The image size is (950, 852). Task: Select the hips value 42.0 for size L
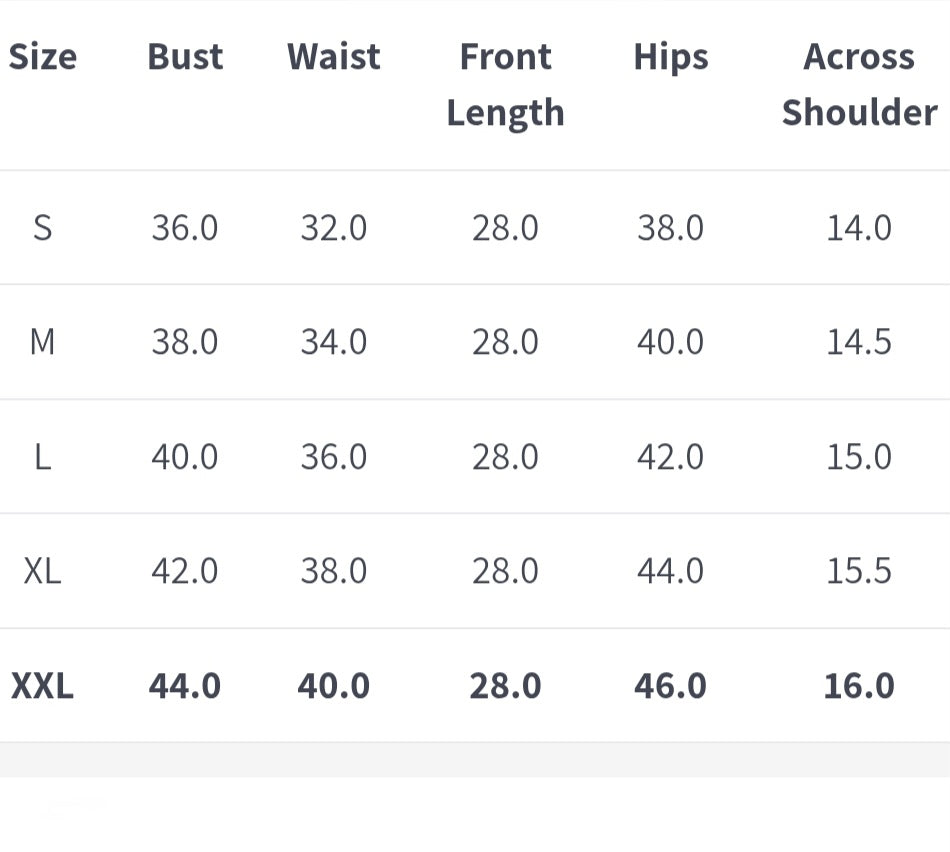pyautogui.click(x=670, y=457)
